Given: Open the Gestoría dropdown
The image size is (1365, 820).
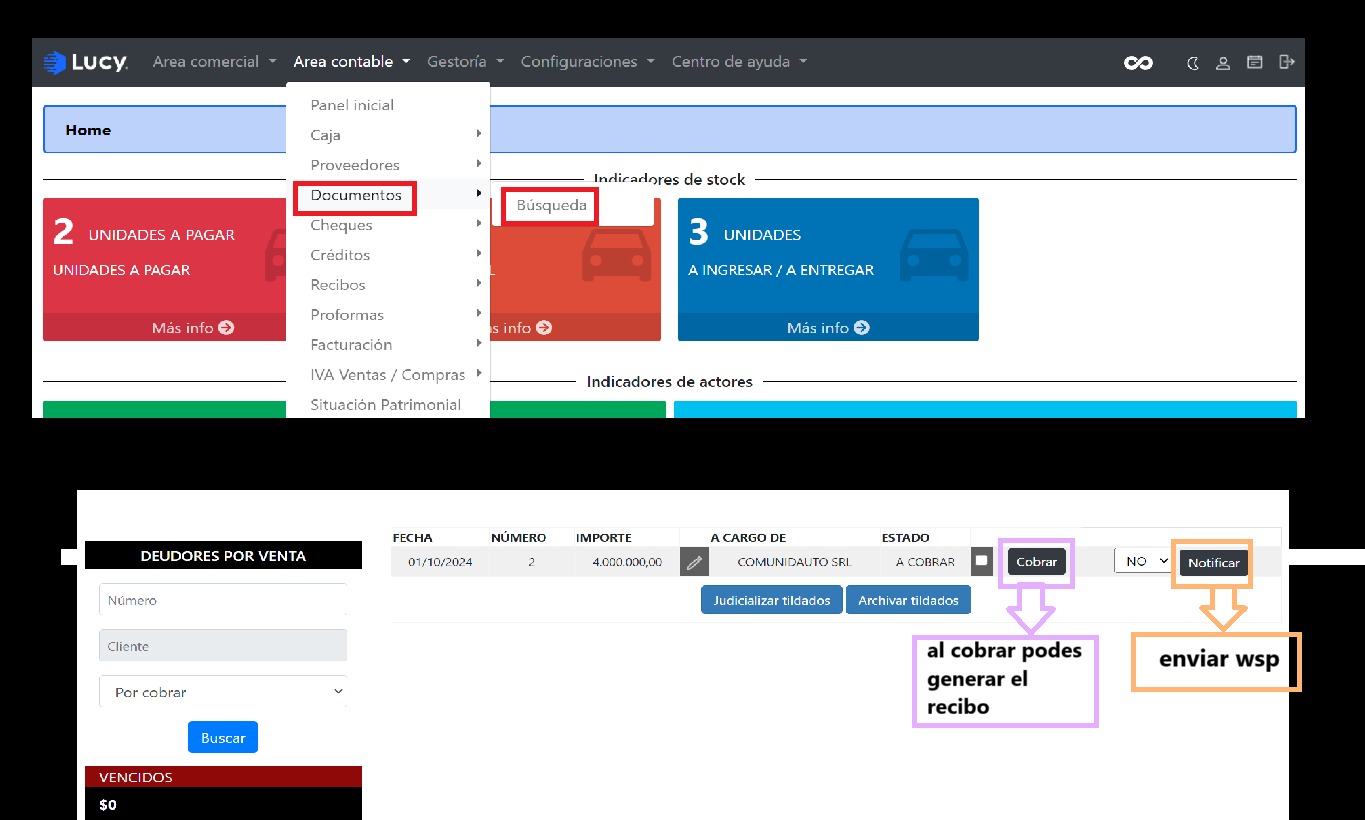Looking at the screenshot, I should (465, 62).
